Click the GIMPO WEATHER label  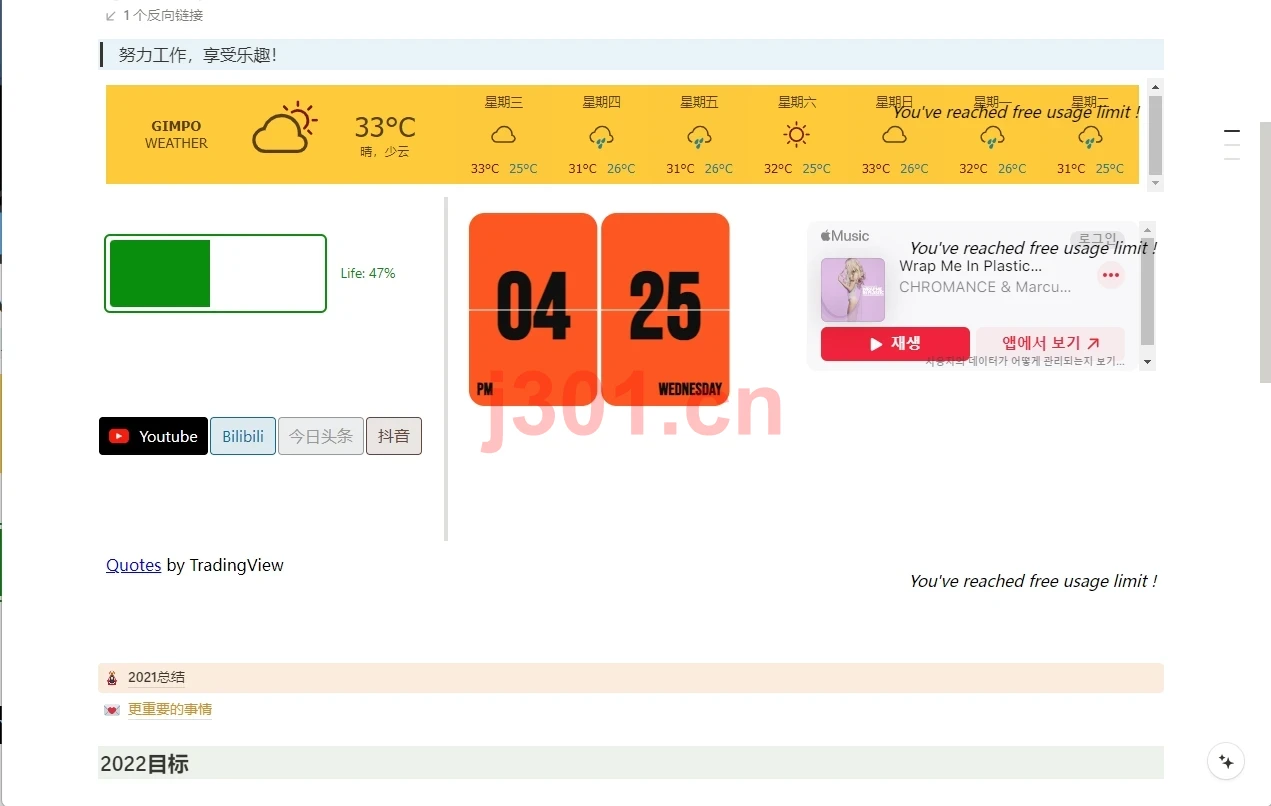(176, 134)
